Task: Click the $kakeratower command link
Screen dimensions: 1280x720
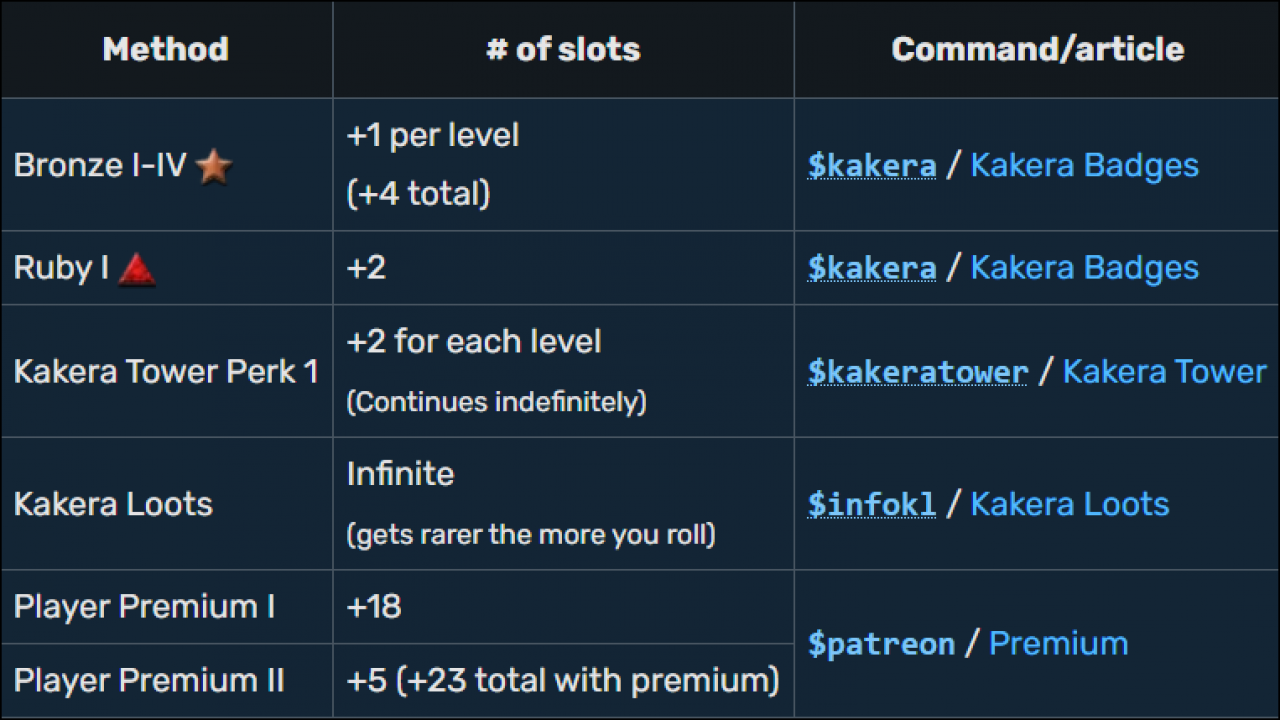Action: [917, 372]
